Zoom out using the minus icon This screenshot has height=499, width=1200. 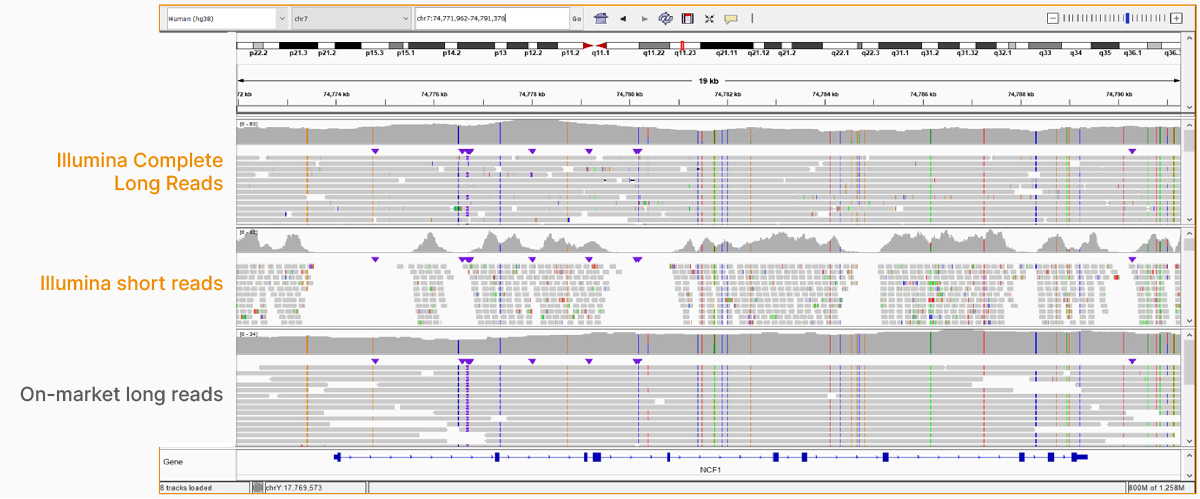pos(1052,18)
